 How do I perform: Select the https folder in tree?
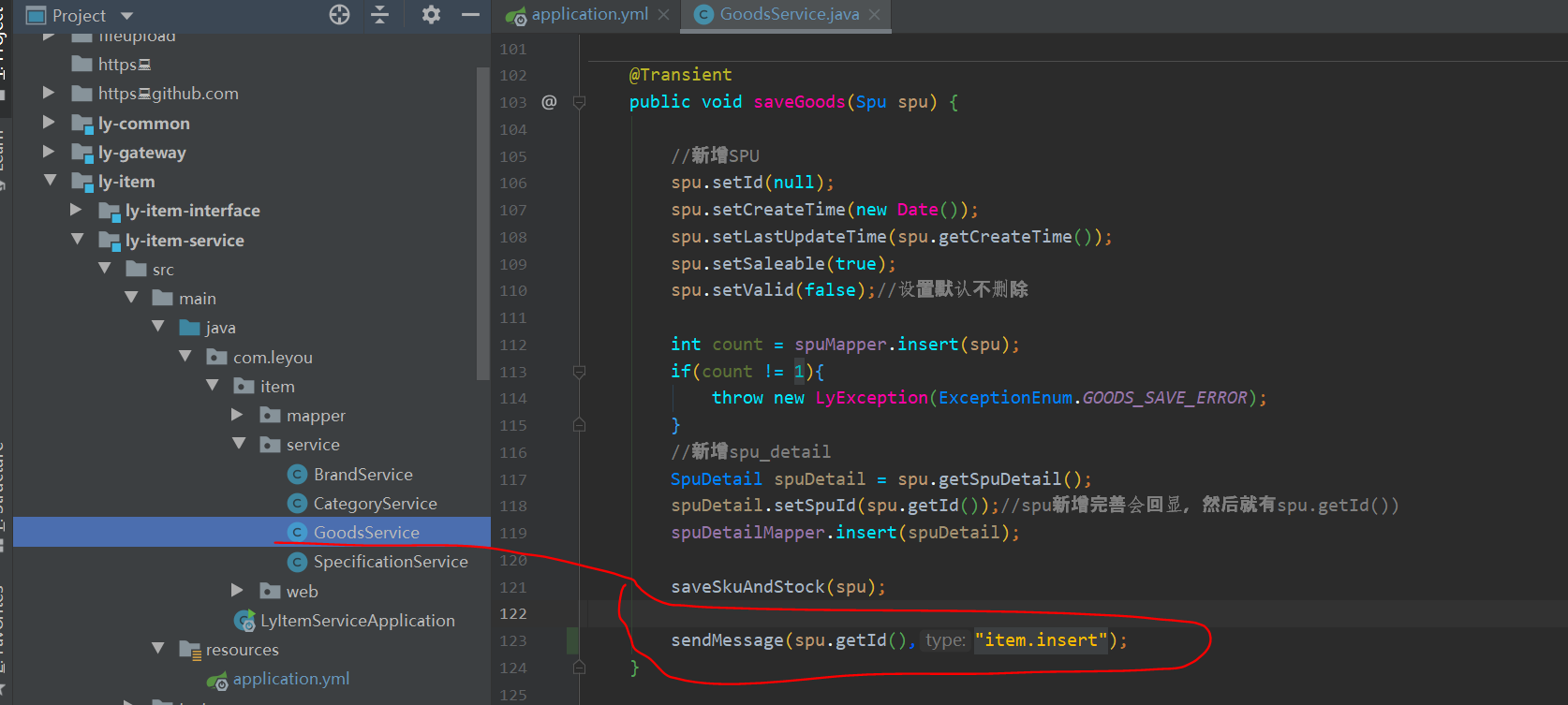125,65
